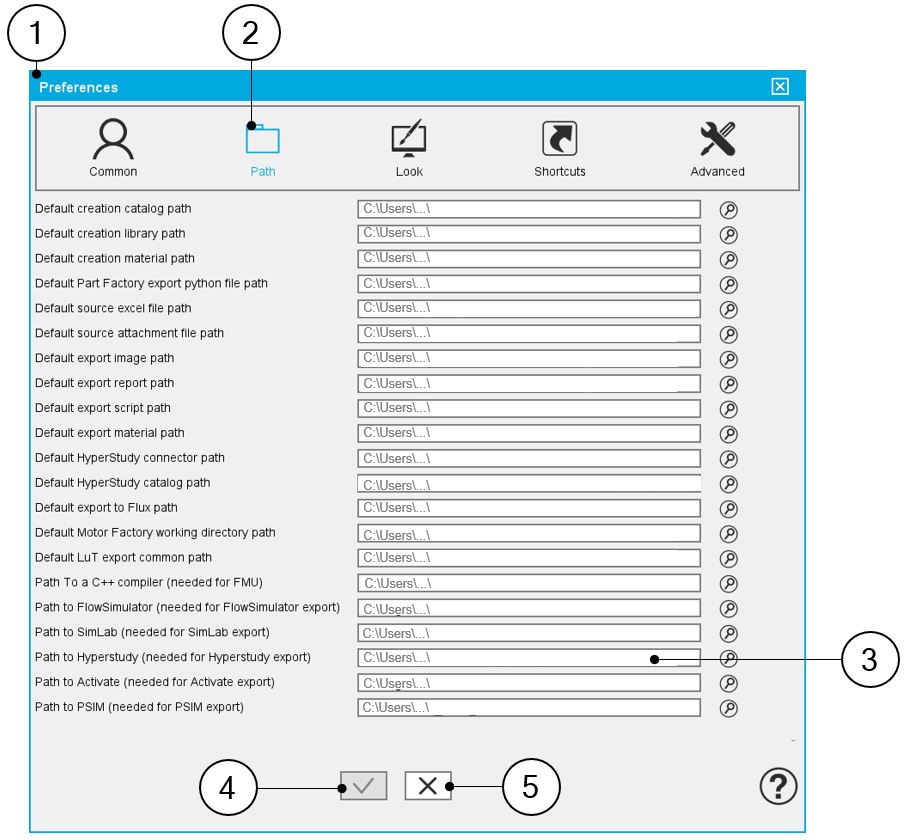Screen dimensions: 907x840
Task: Click the default export report path field
Action: click(x=529, y=384)
